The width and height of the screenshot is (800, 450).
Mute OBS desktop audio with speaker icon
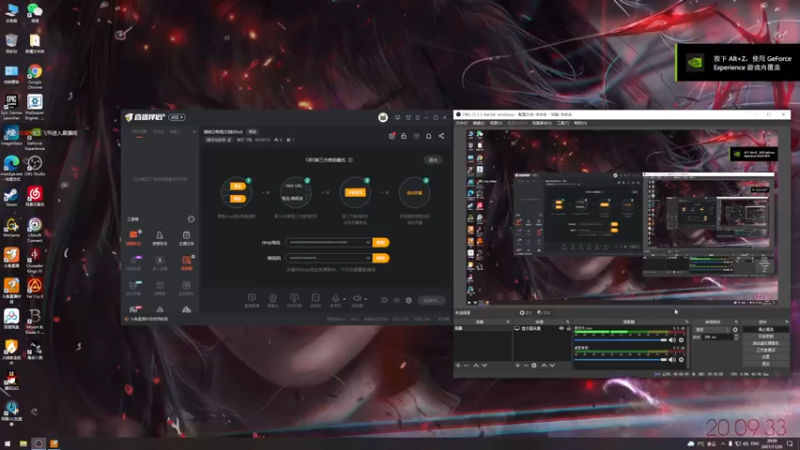point(672,360)
